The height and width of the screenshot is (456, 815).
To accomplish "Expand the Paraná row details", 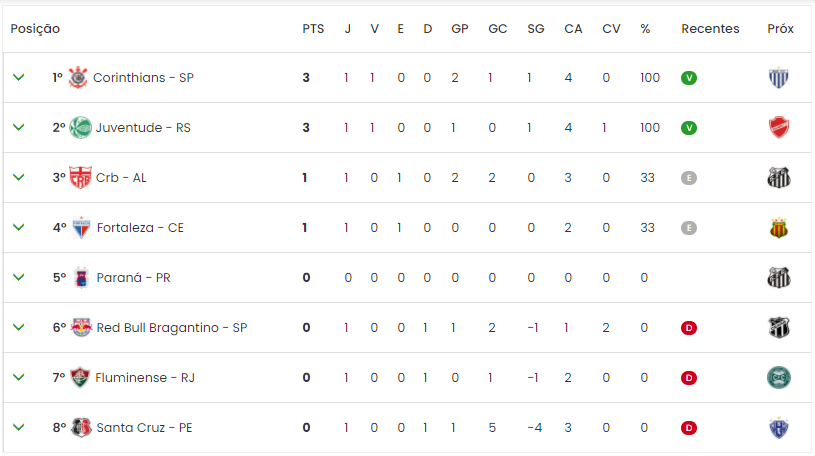I will coord(19,277).
